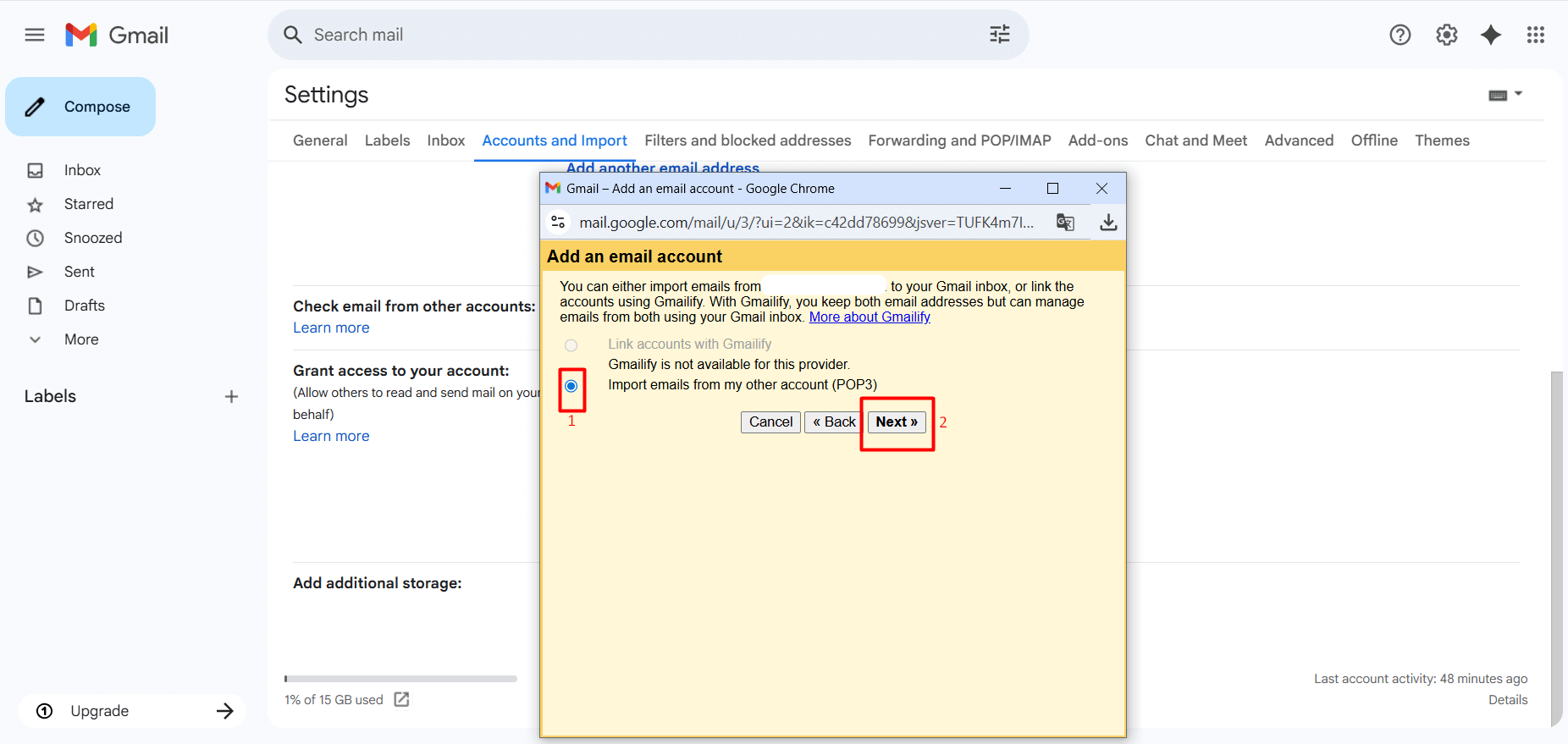This screenshot has width=1568, height=744.
Task: Click Learn more under Grant access
Action: coord(331,436)
